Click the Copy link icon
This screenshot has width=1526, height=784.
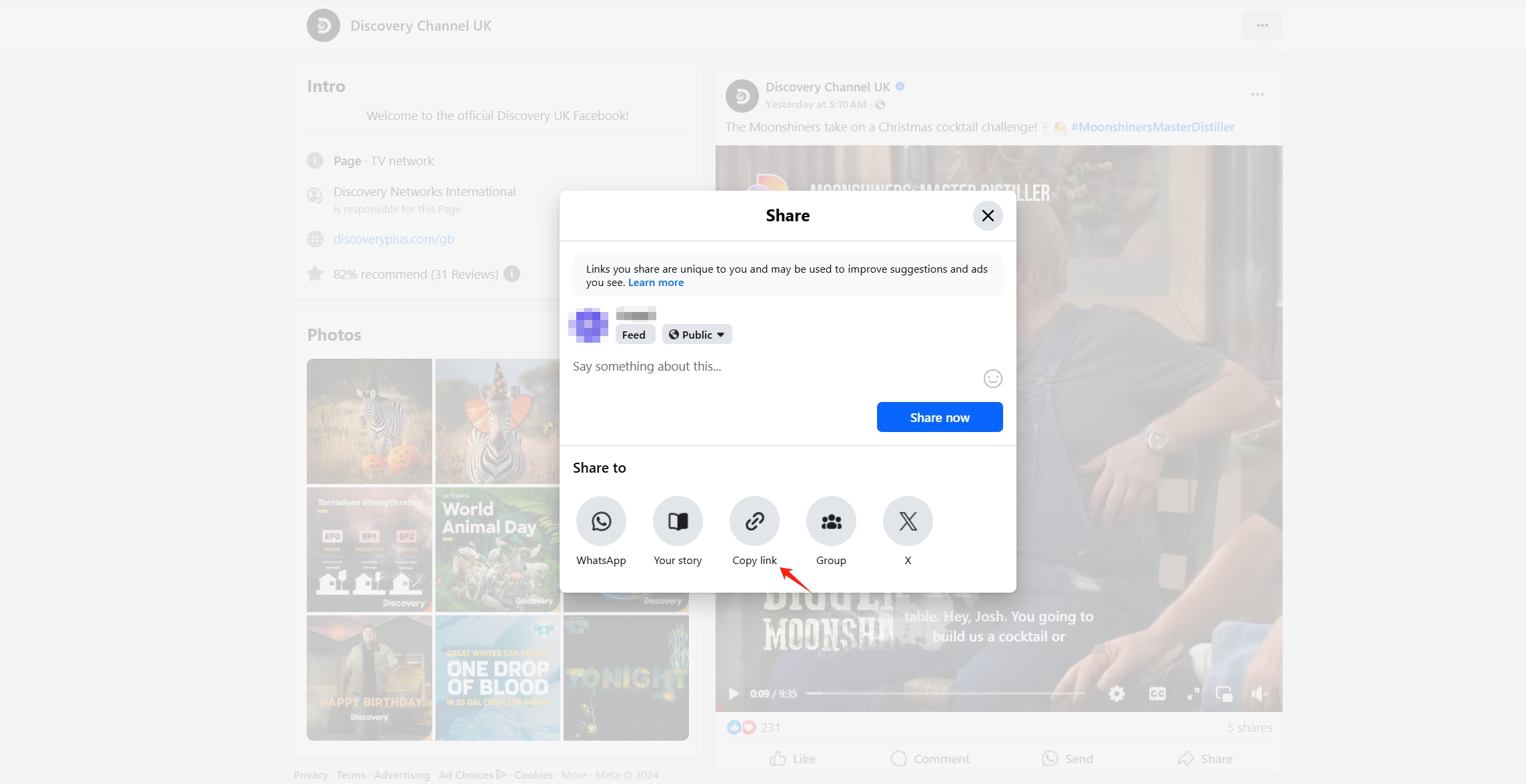(754, 521)
